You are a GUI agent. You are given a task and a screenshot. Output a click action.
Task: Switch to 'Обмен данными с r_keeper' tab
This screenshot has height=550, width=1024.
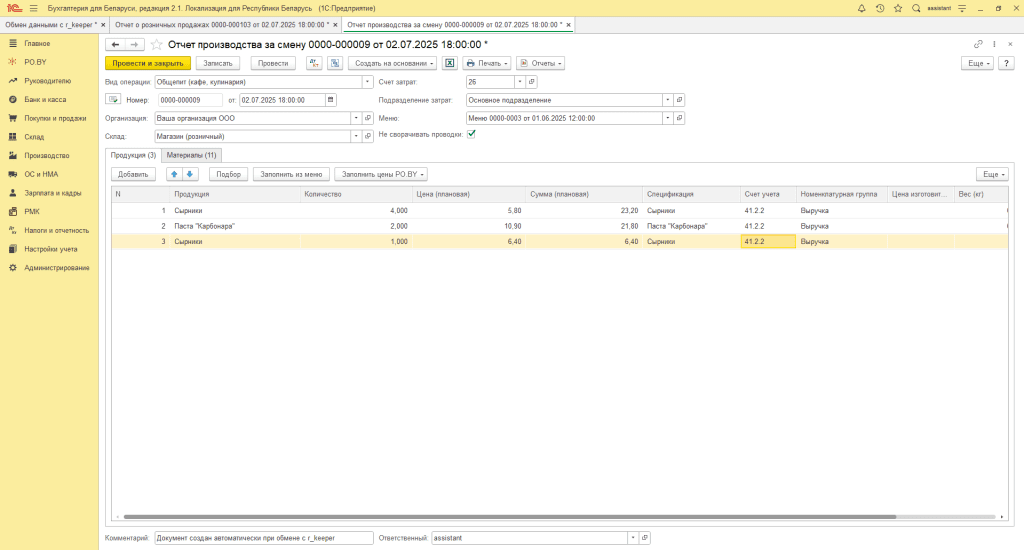(51, 25)
